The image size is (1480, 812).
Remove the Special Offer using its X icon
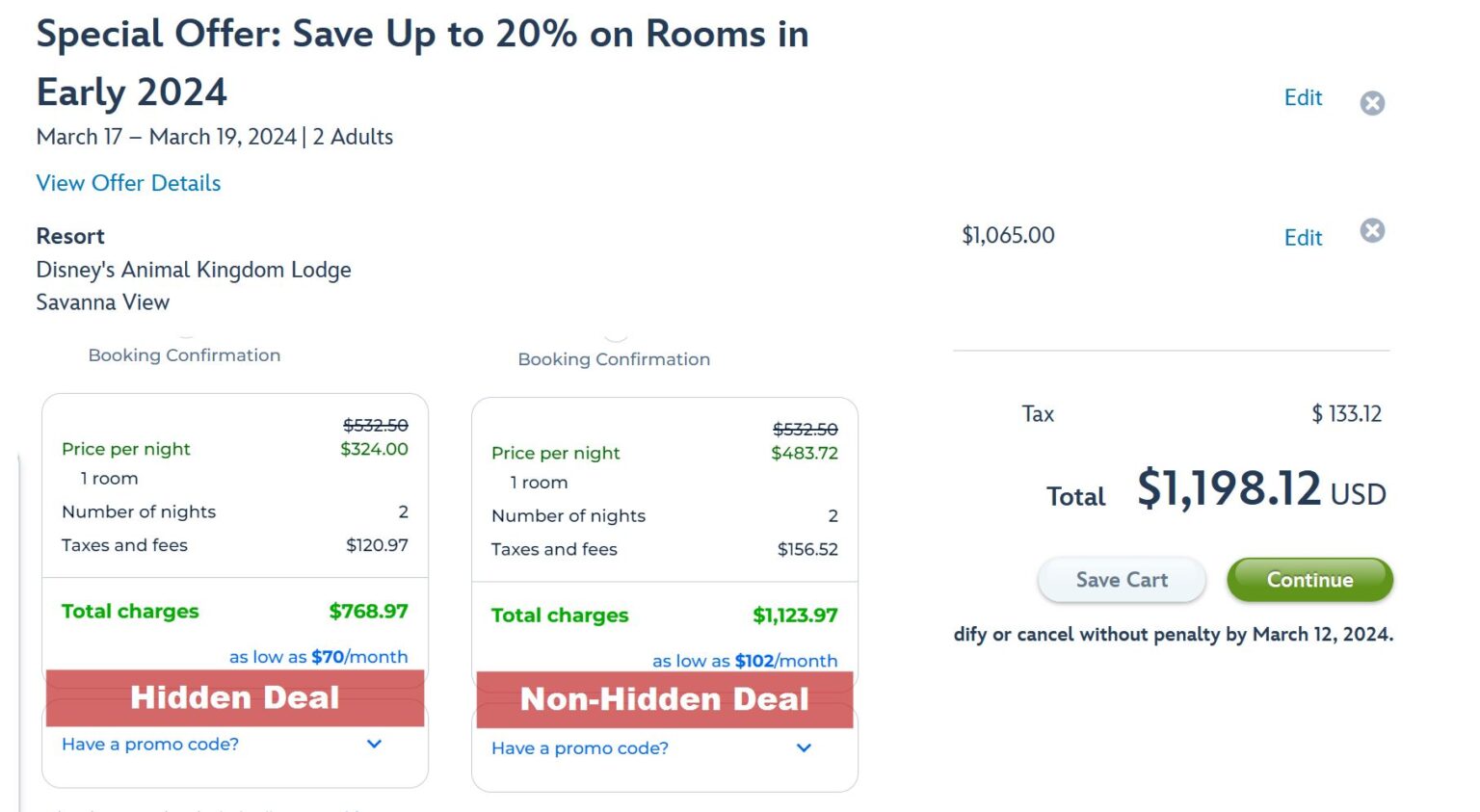1372,102
